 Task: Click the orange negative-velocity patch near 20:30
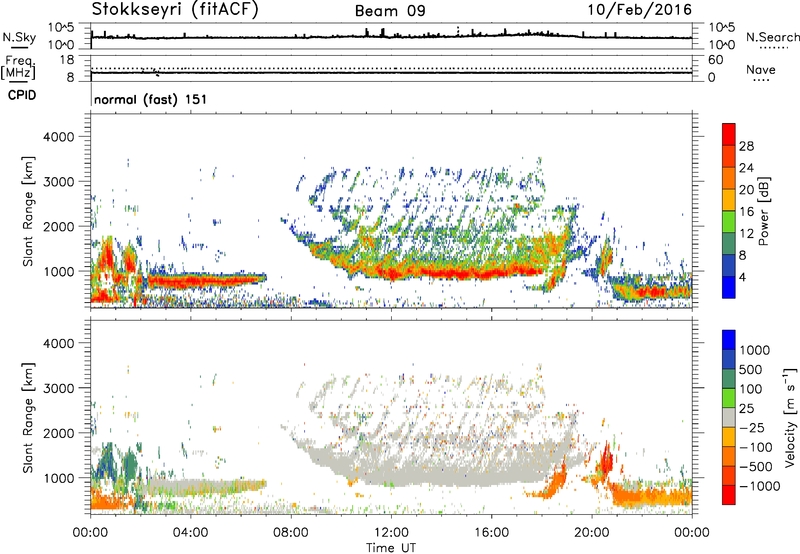[606, 458]
